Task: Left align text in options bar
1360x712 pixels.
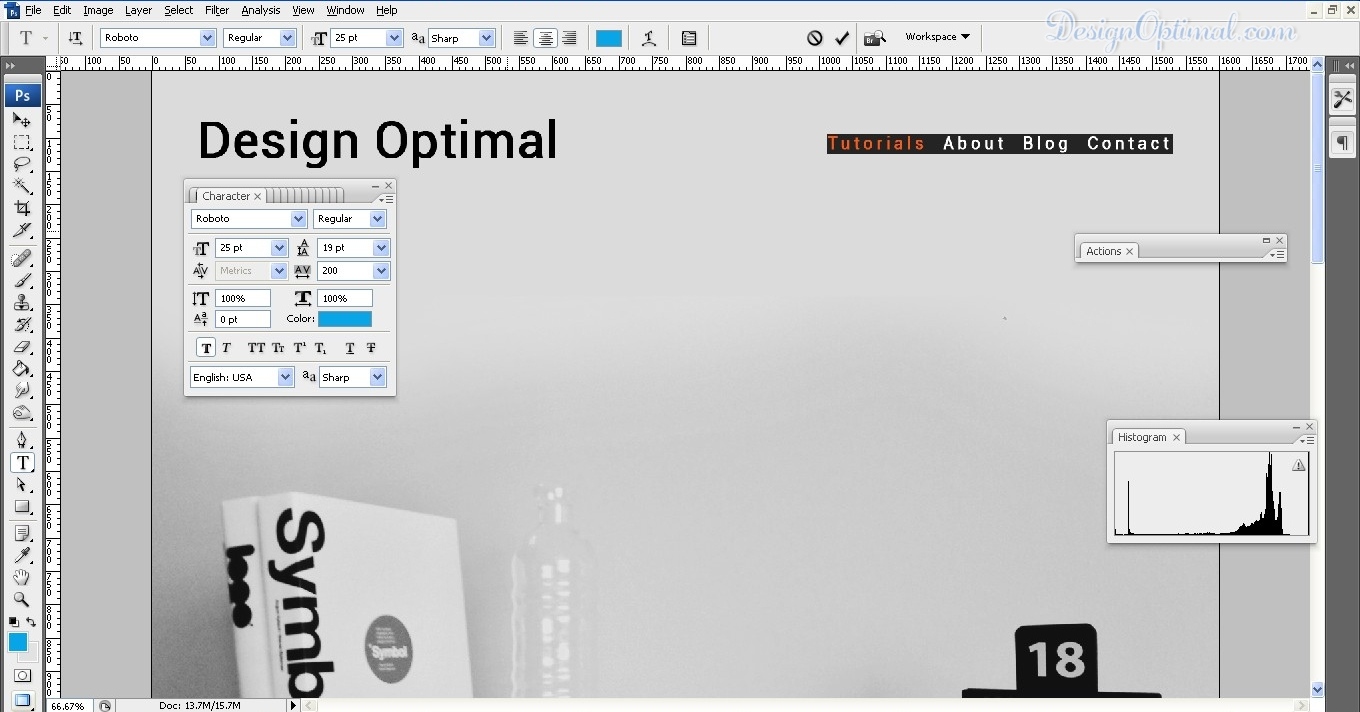Action: [x=521, y=38]
